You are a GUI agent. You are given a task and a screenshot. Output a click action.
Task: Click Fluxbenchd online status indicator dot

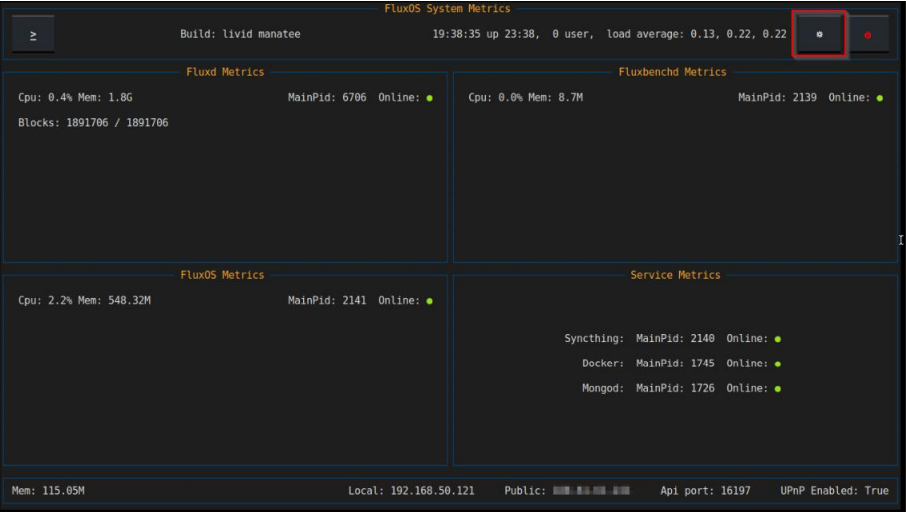tap(879, 98)
